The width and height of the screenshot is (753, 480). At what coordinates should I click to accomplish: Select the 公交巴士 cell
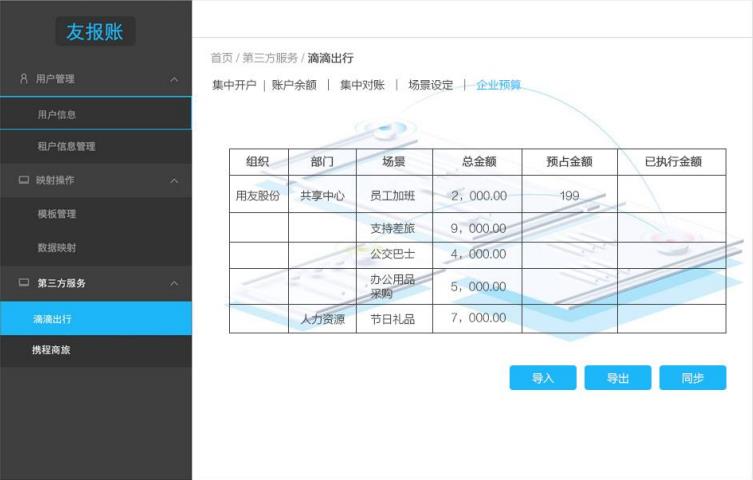pyautogui.click(x=394, y=255)
